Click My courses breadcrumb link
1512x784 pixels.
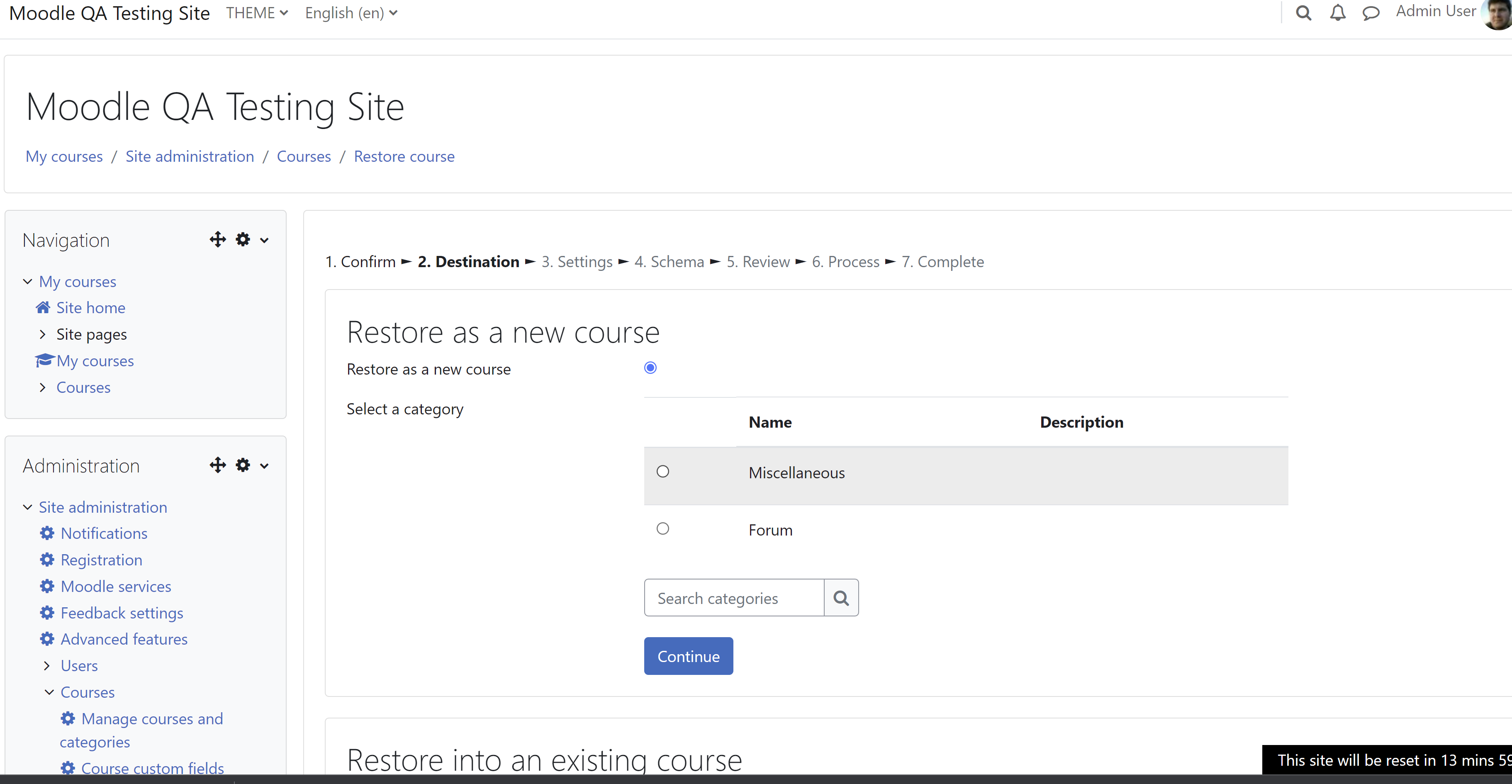64,156
